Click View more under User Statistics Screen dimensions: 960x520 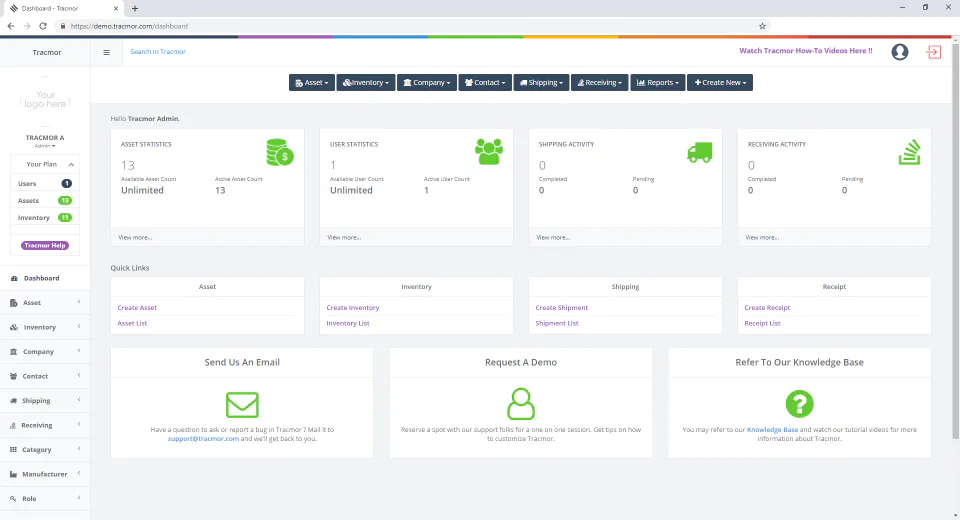(343, 238)
